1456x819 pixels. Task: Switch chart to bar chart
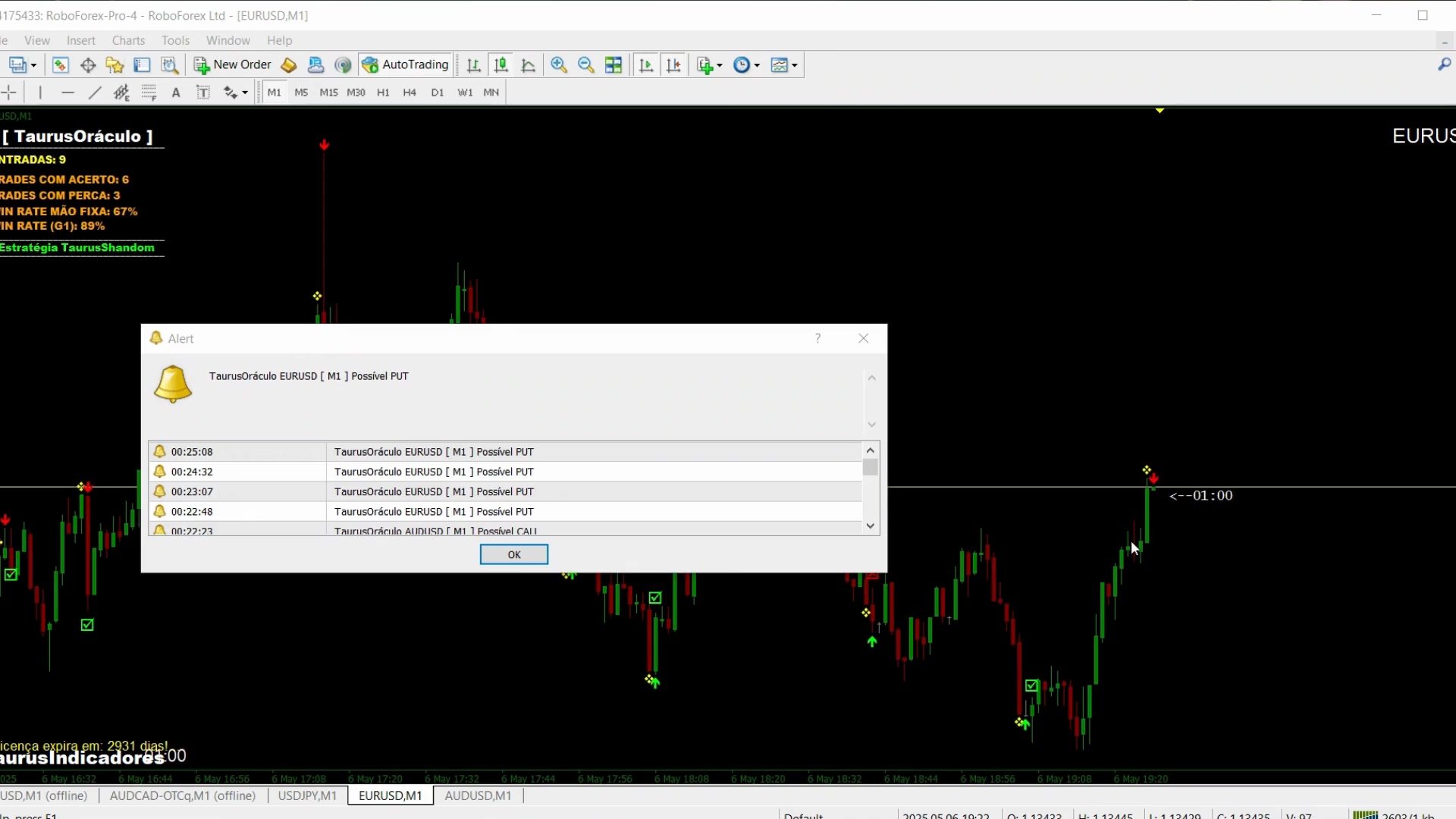click(x=474, y=65)
